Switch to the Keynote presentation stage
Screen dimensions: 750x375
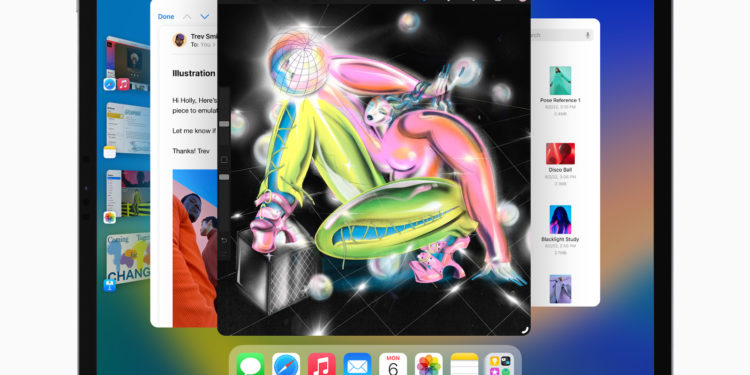(128, 258)
